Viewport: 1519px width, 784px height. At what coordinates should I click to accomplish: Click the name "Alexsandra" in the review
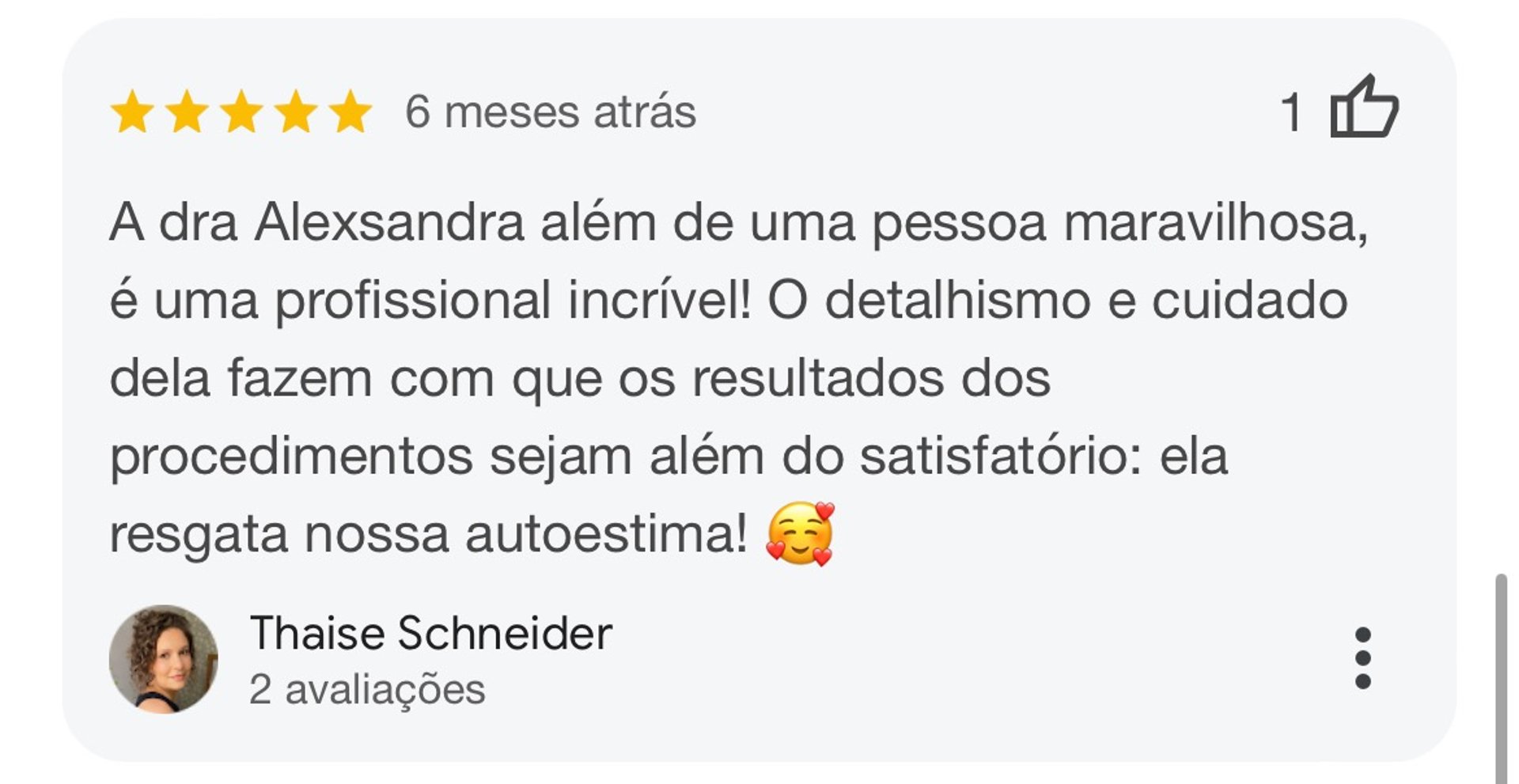coord(389,222)
